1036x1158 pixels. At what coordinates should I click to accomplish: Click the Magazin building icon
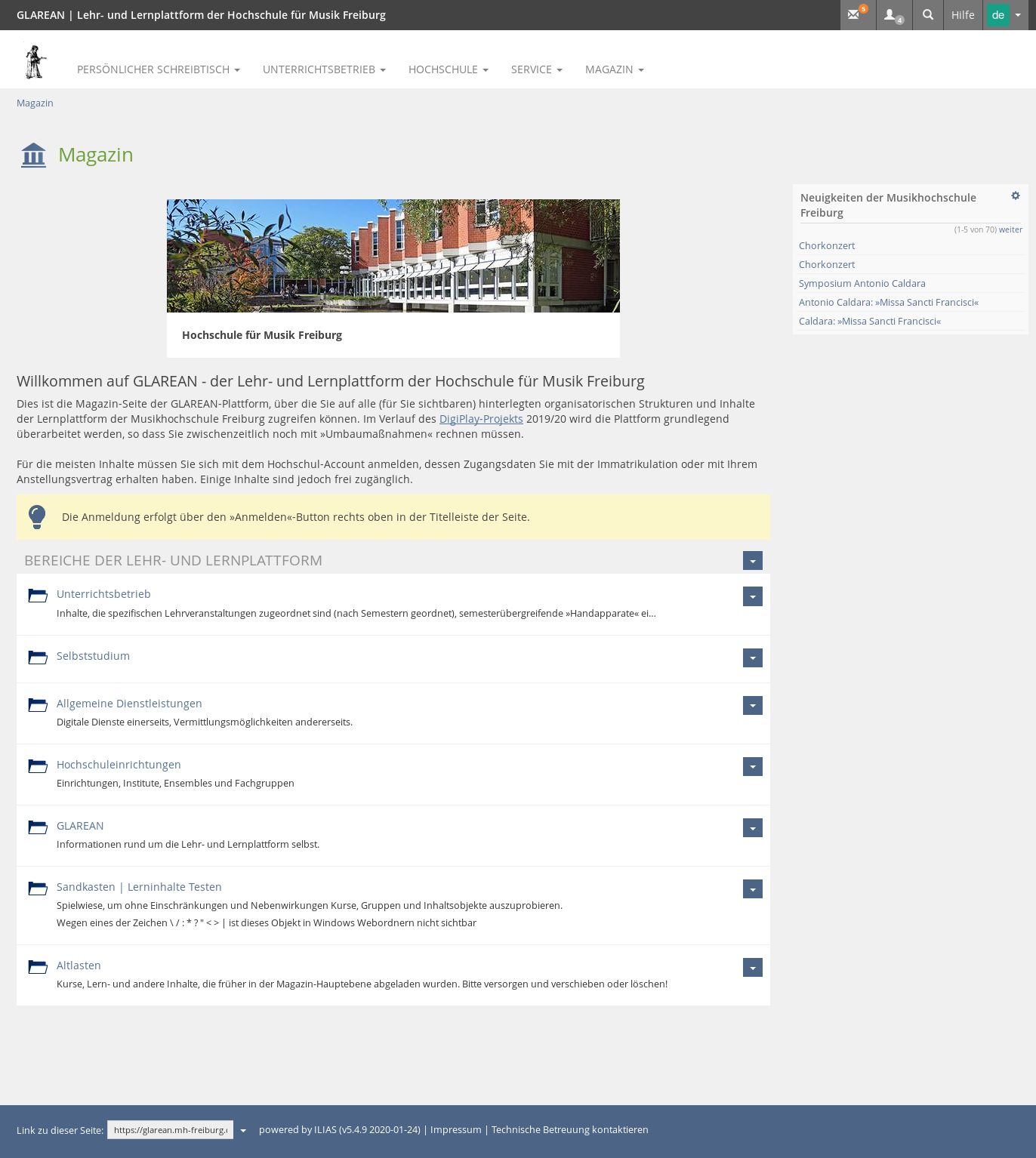(33, 155)
